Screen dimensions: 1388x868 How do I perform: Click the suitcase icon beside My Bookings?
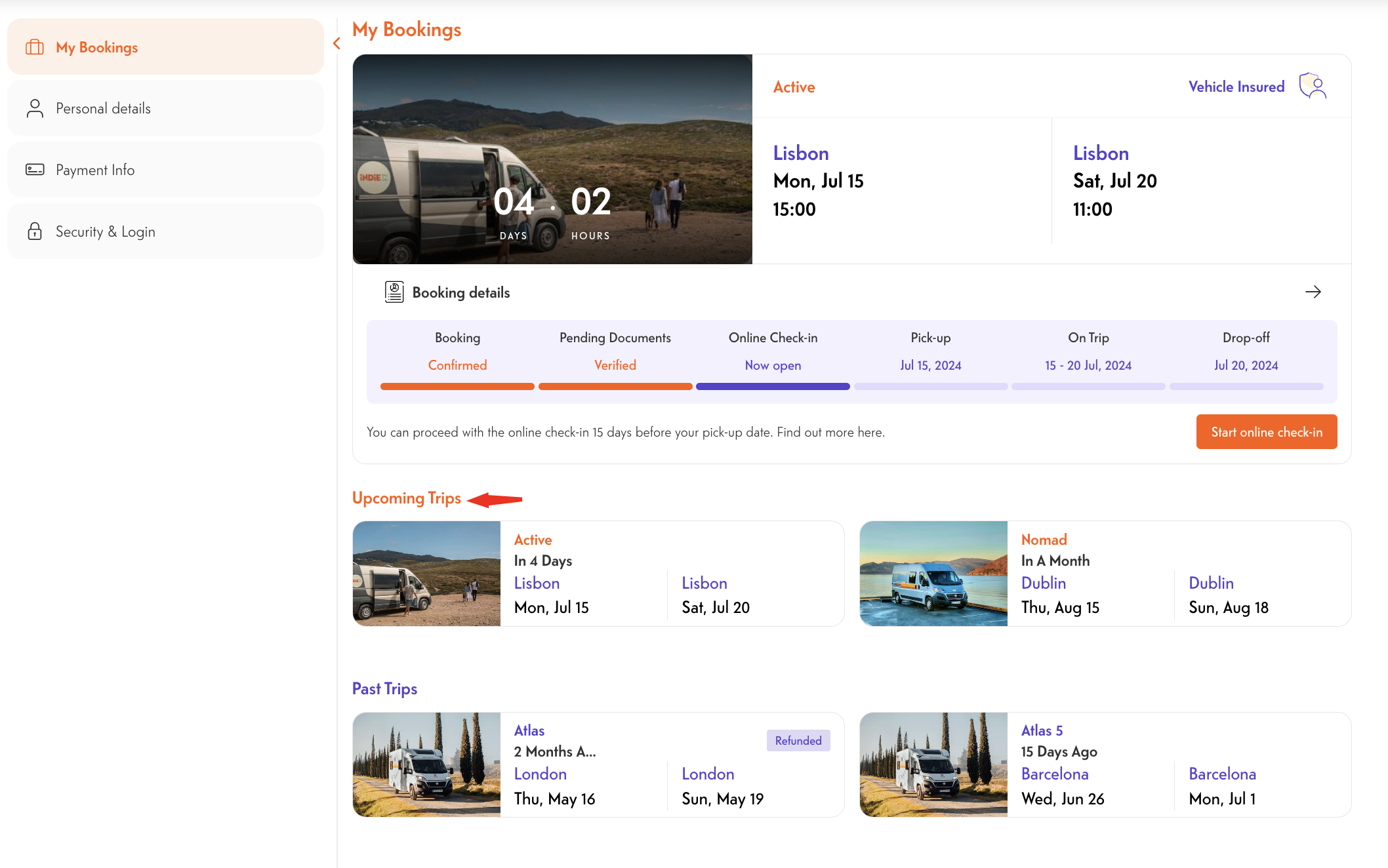pyautogui.click(x=35, y=47)
